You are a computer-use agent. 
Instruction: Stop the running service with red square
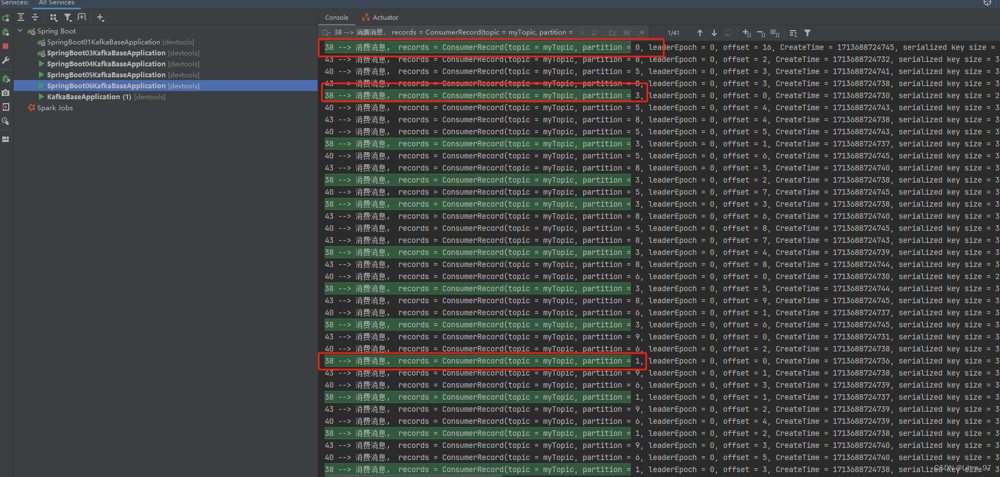6,46
